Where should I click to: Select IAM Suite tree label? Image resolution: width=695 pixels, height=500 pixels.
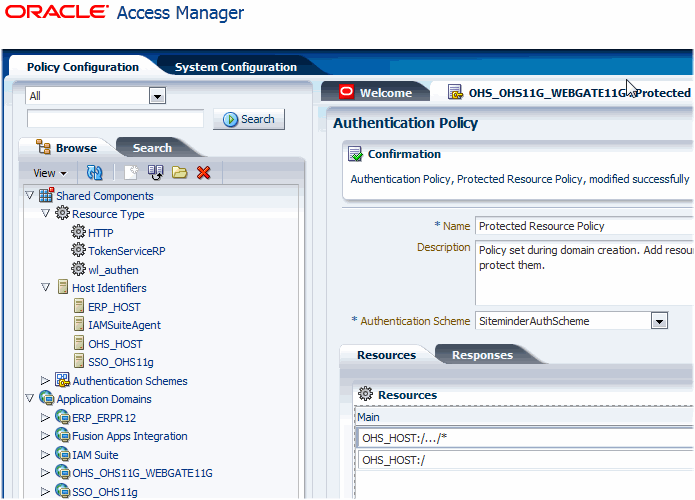point(95,455)
